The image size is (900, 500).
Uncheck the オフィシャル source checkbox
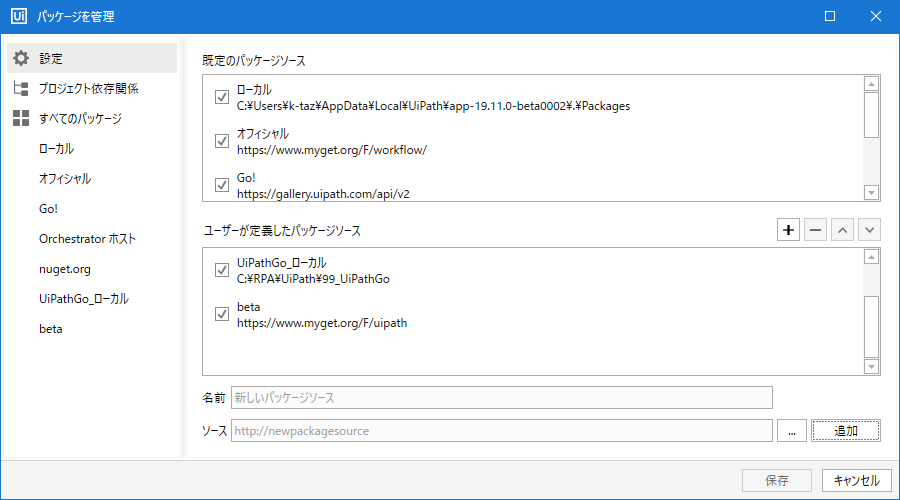pyautogui.click(x=222, y=141)
